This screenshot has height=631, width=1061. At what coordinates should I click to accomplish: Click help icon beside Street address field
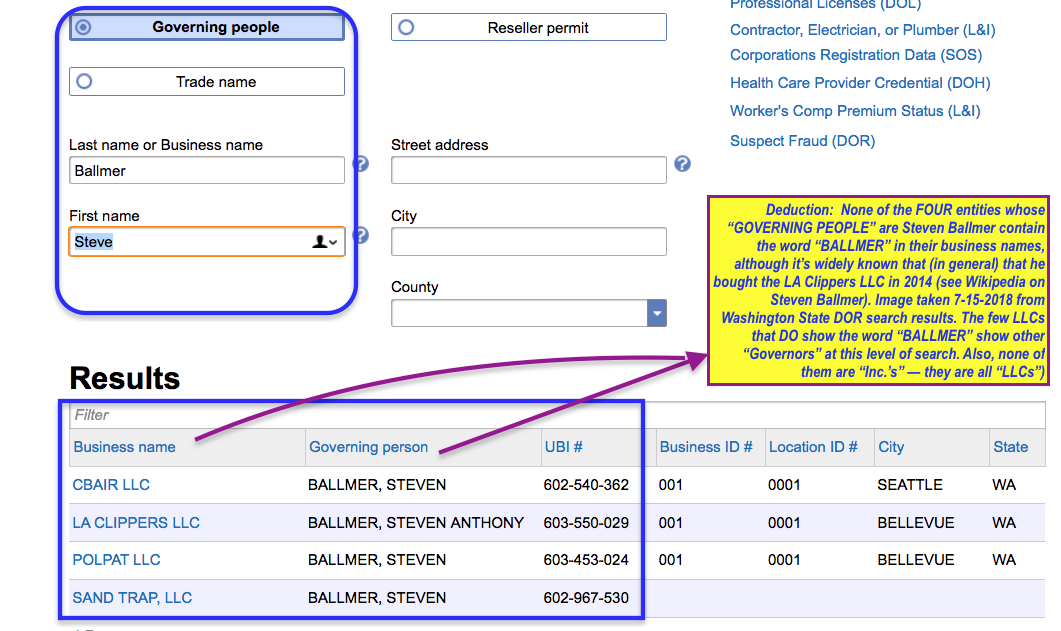coord(682,164)
